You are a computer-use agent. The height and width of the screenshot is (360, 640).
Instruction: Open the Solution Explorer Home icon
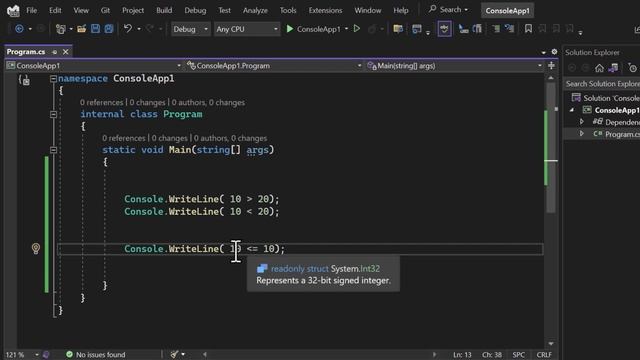(x=599, y=68)
